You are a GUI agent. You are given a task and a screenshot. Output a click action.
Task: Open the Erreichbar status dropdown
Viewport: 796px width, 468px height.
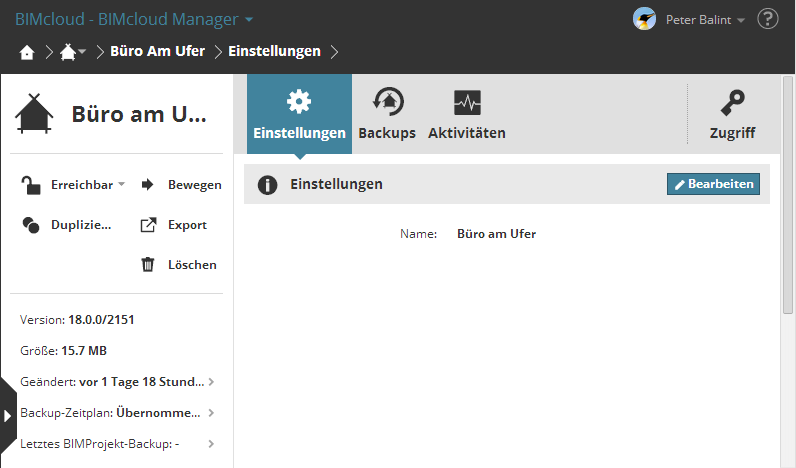point(88,185)
